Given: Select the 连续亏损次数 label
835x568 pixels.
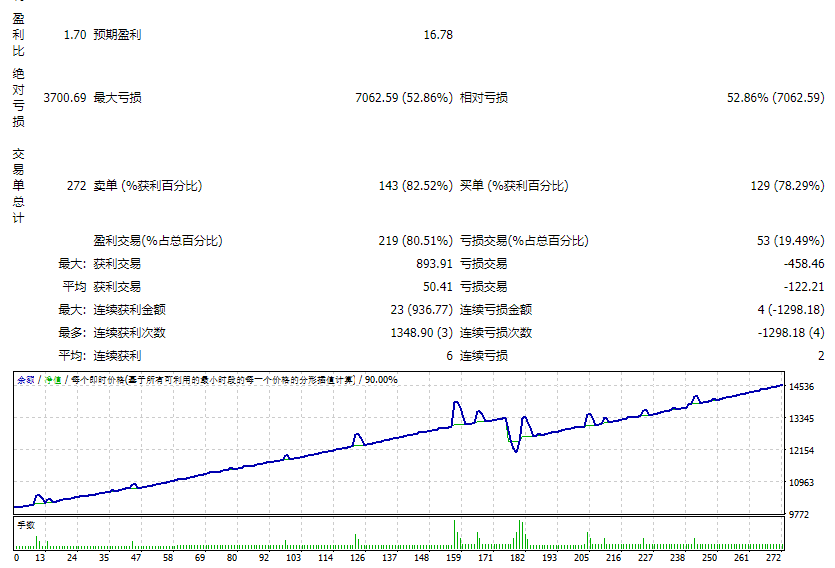Looking at the screenshot, I should 496,333.
